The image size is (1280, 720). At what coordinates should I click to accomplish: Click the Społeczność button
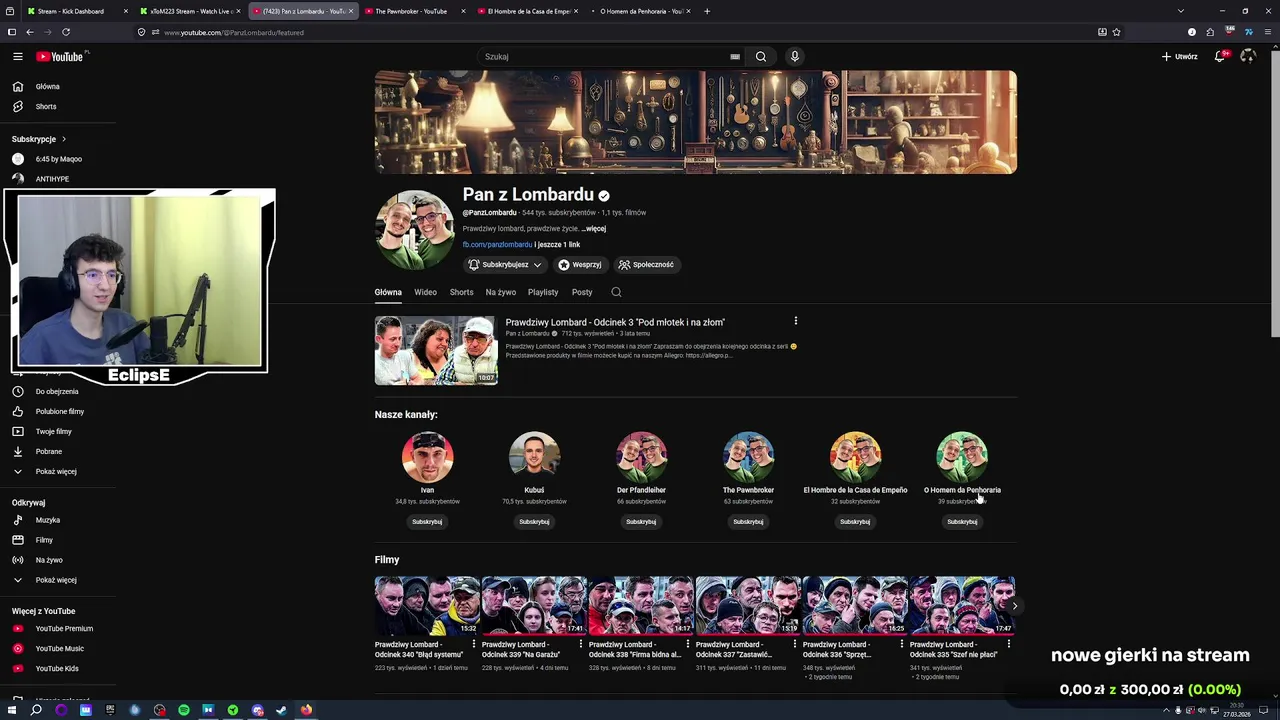coord(646,265)
